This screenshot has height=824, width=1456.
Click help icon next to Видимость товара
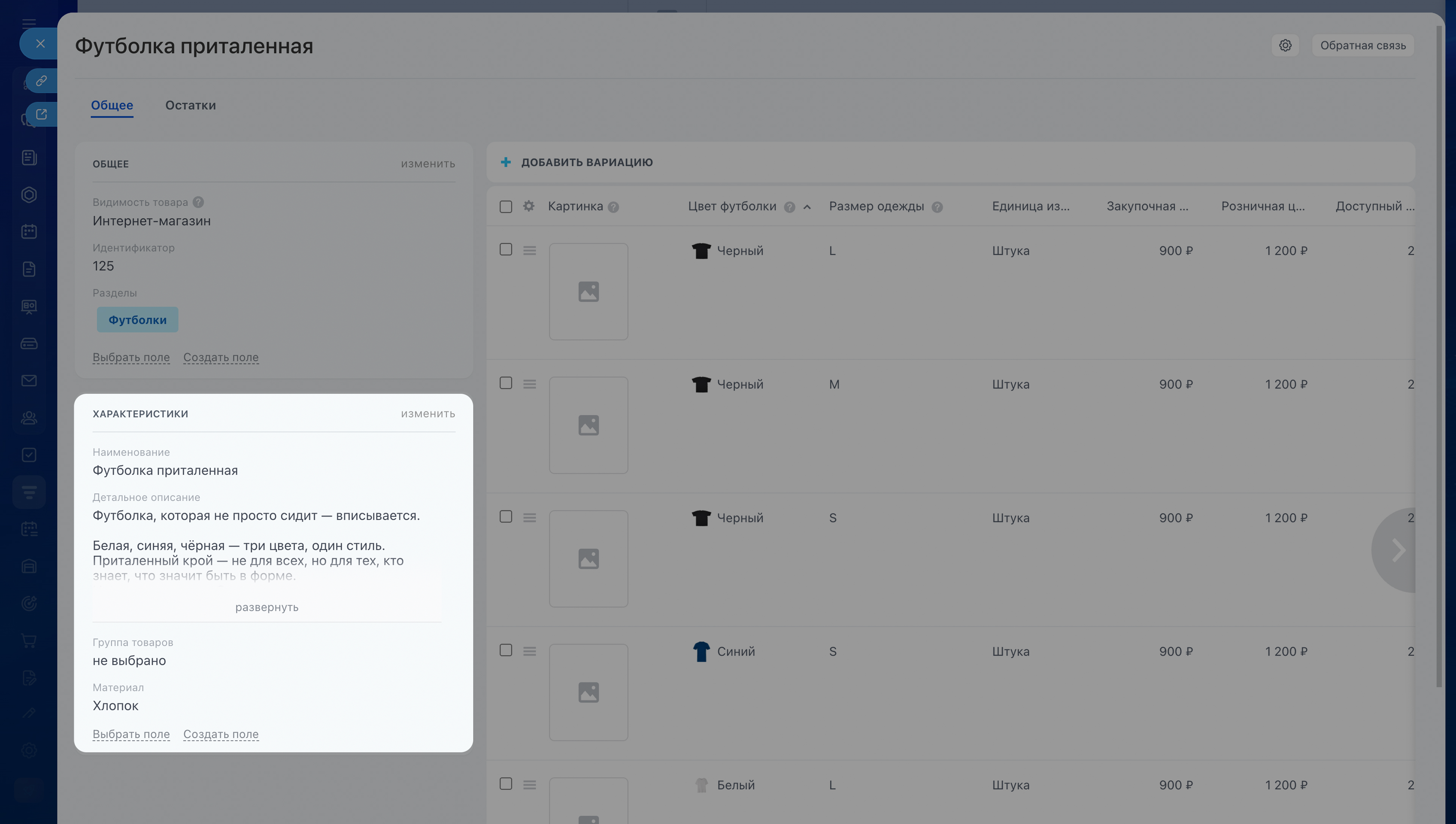pyautogui.click(x=198, y=202)
